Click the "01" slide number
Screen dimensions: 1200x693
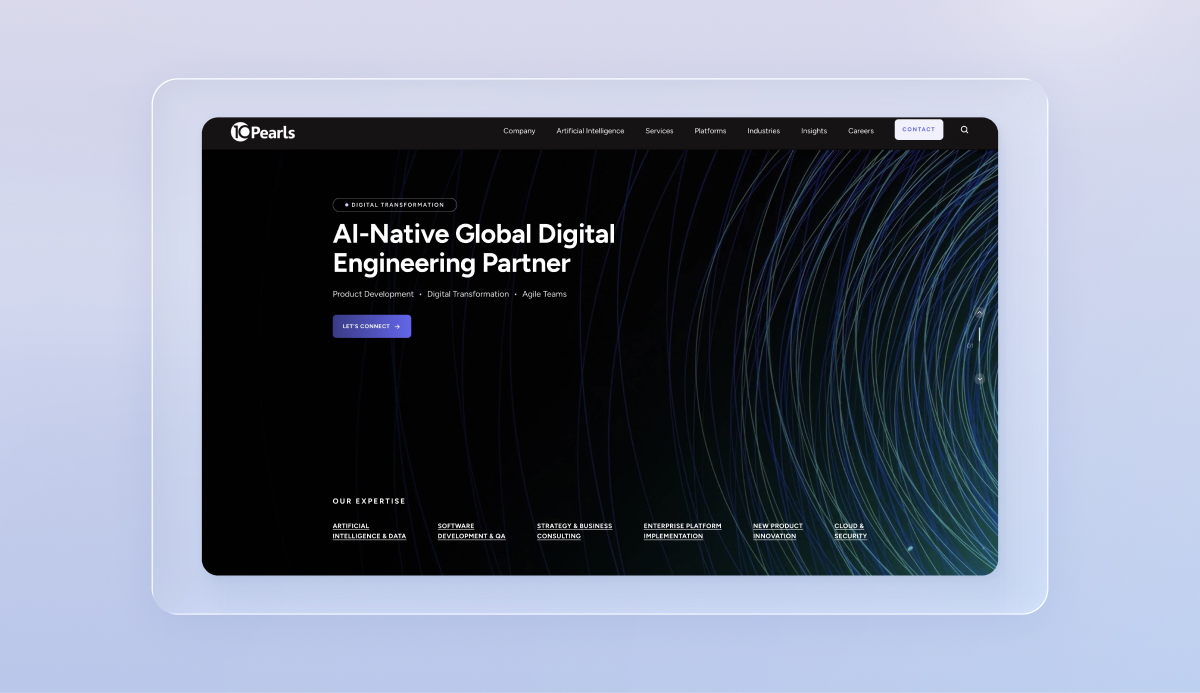(x=970, y=346)
